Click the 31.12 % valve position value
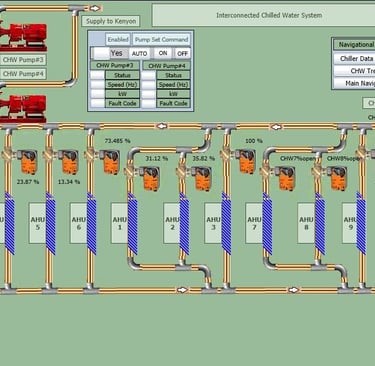Image resolution: width=375 pixels, height=366 pixels. (156, 159)
